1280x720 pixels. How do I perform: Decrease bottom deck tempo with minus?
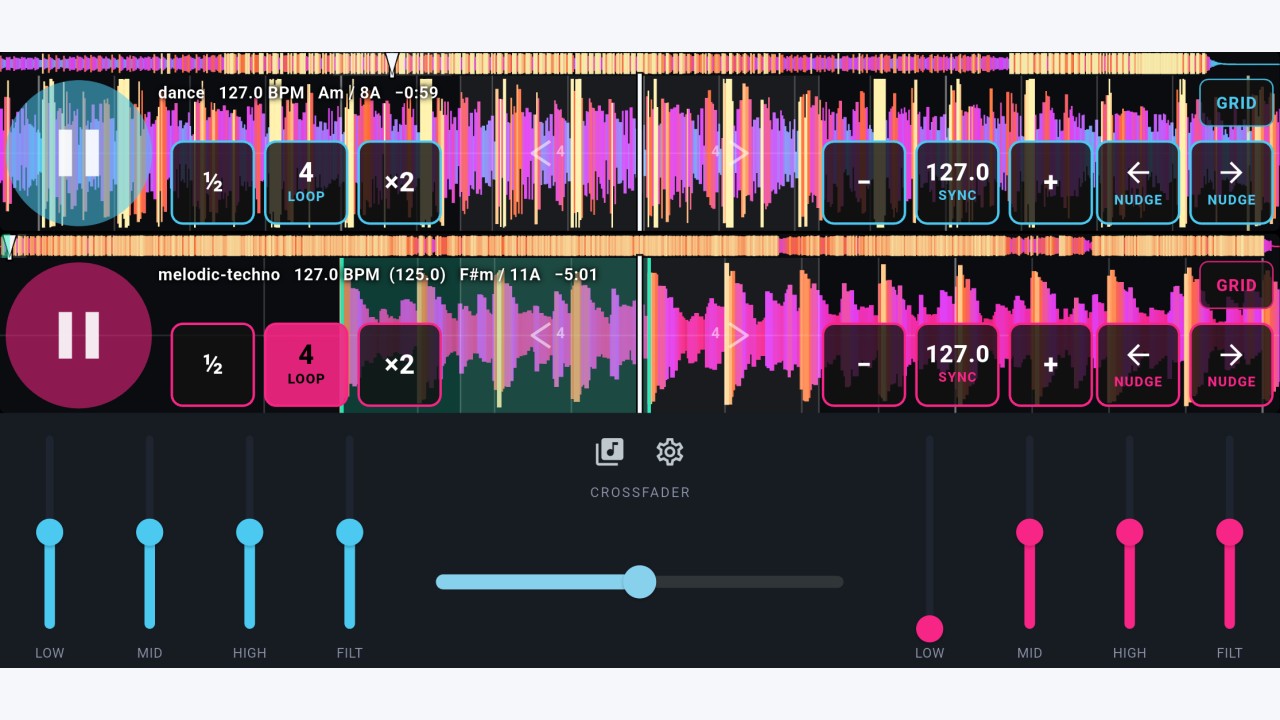coord(864,364)
